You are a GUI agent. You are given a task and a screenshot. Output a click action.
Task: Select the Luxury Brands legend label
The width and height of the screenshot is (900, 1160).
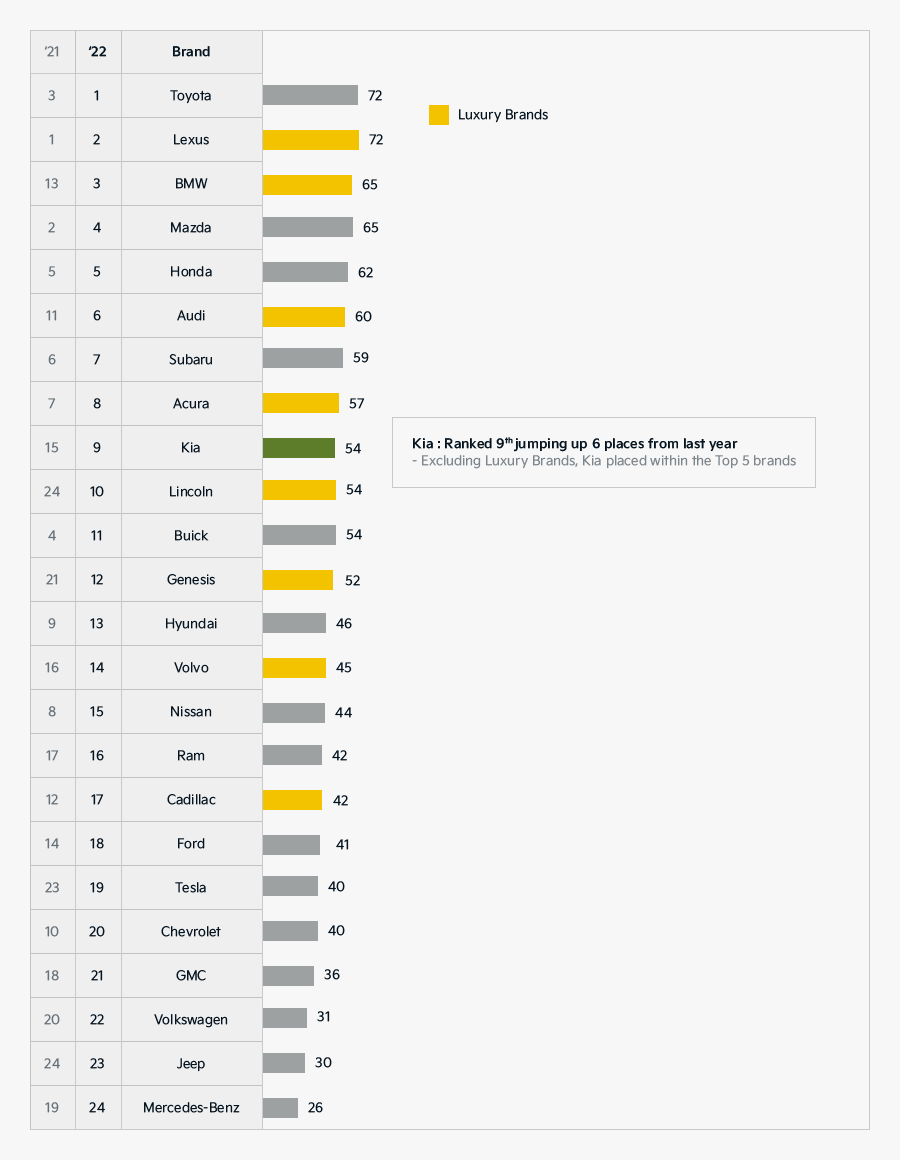(x=503, y=115)
